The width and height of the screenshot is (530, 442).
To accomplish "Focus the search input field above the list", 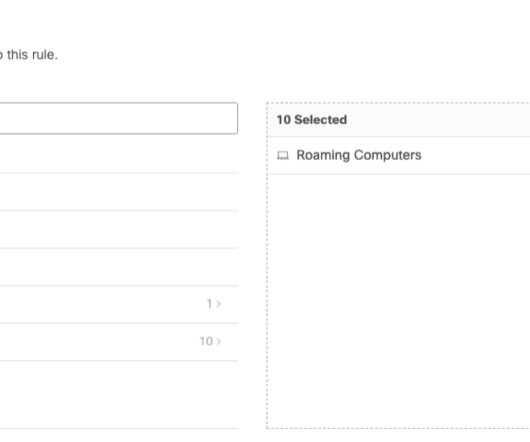I will click(x=118, y=118).
